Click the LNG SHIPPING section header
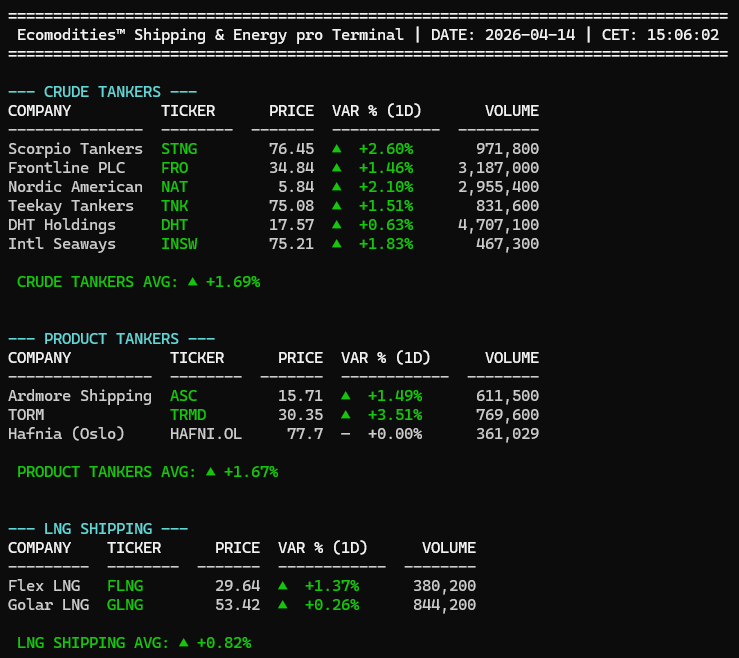 click(97, 528)
